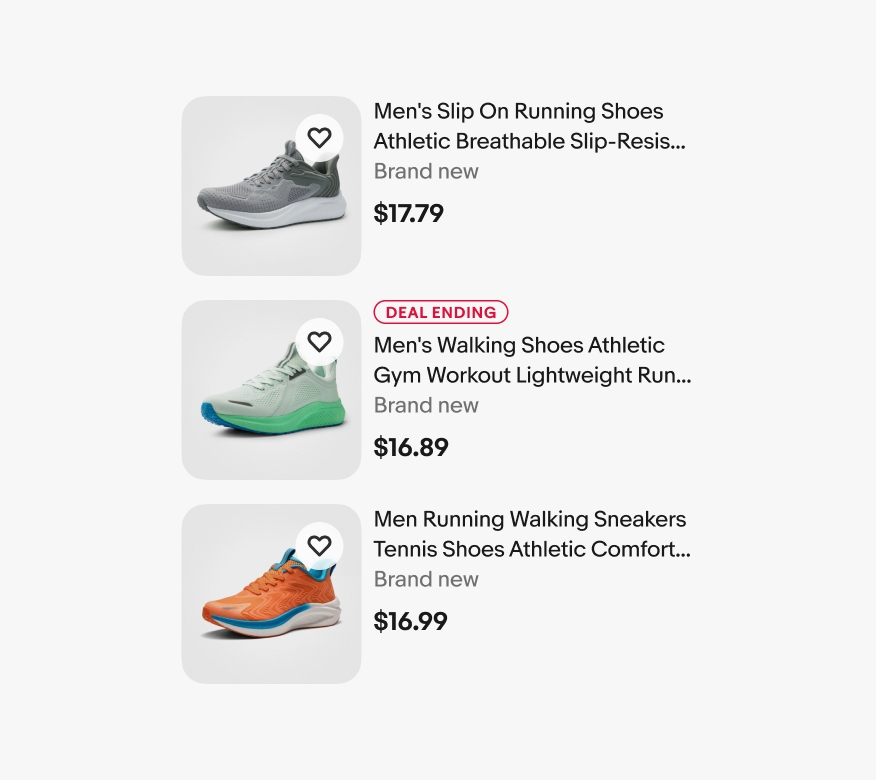Open the orange sneaker product image
Screen dimensions: 876x780
pyautogui.click(x=262, y=605)
